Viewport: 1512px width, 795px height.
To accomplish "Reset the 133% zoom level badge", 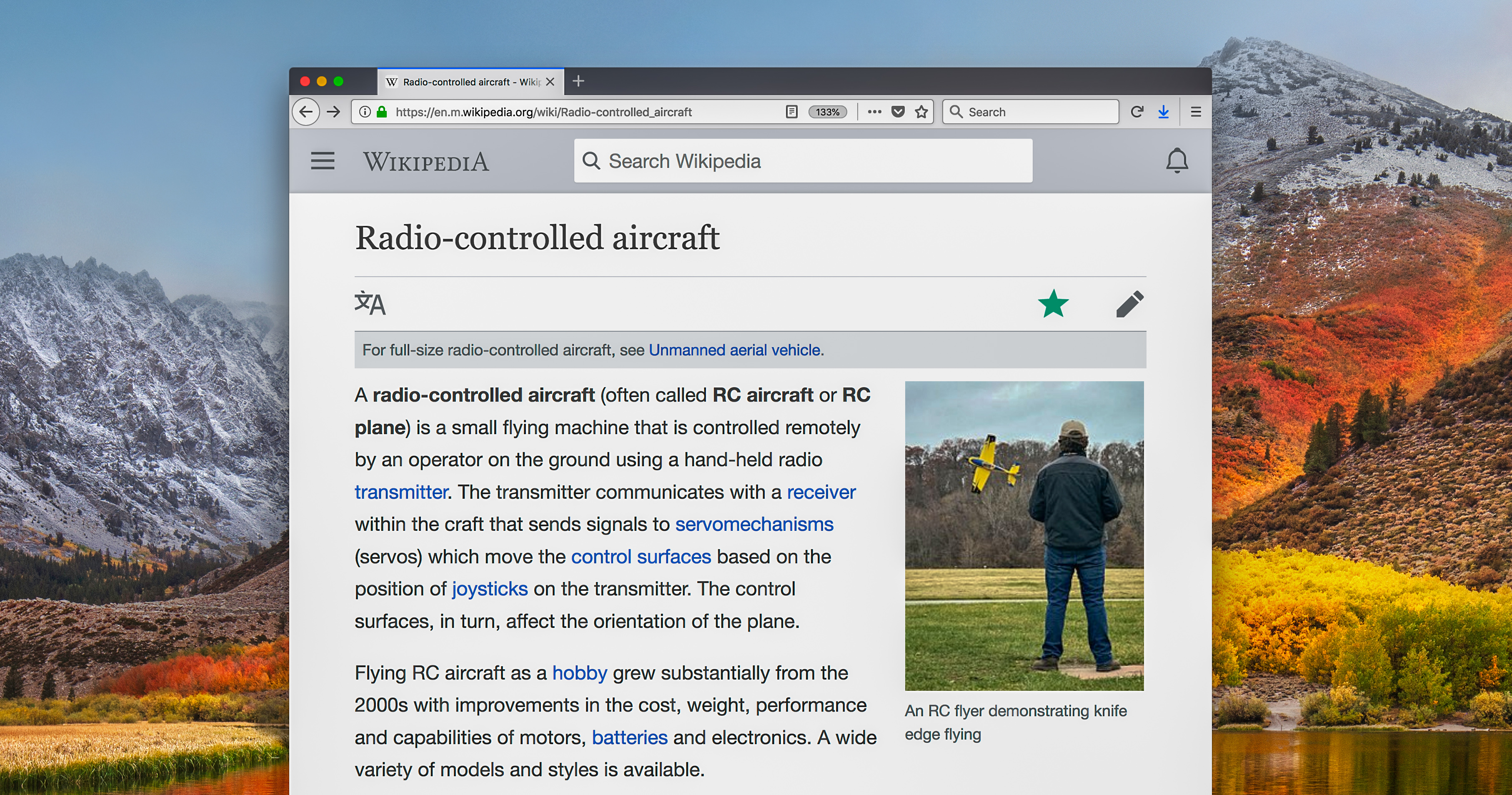I will 827,112.
